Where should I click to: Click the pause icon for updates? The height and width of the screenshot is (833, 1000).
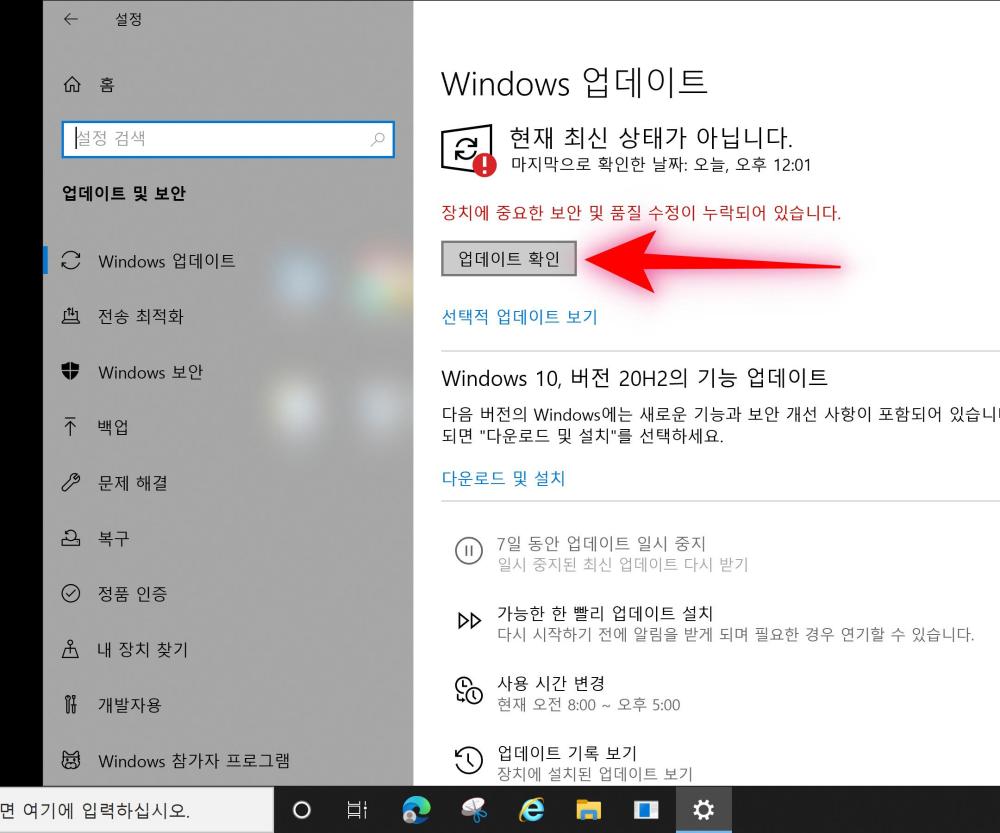pyautogui.click(x=469, y=550)
